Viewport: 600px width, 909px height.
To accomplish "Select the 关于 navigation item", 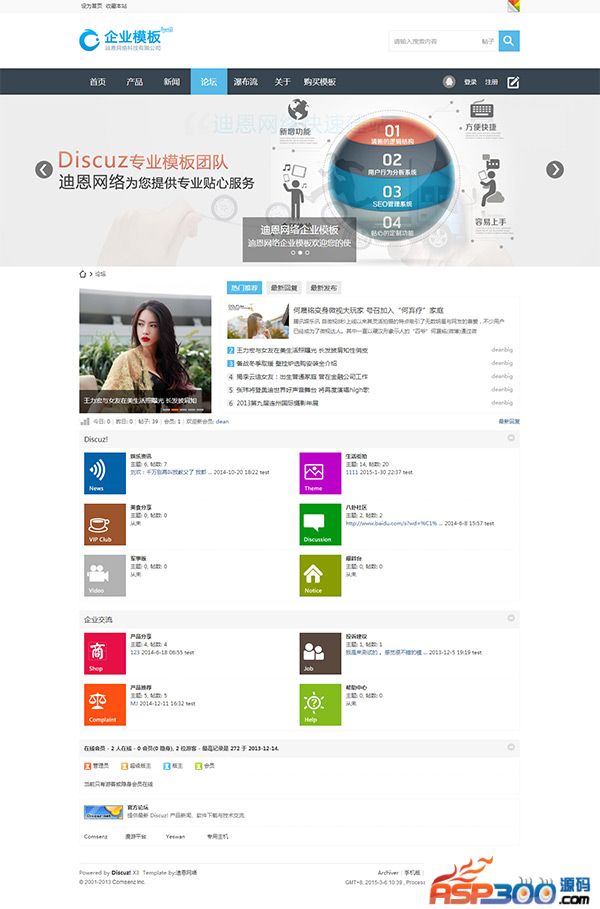I will 282,82.
